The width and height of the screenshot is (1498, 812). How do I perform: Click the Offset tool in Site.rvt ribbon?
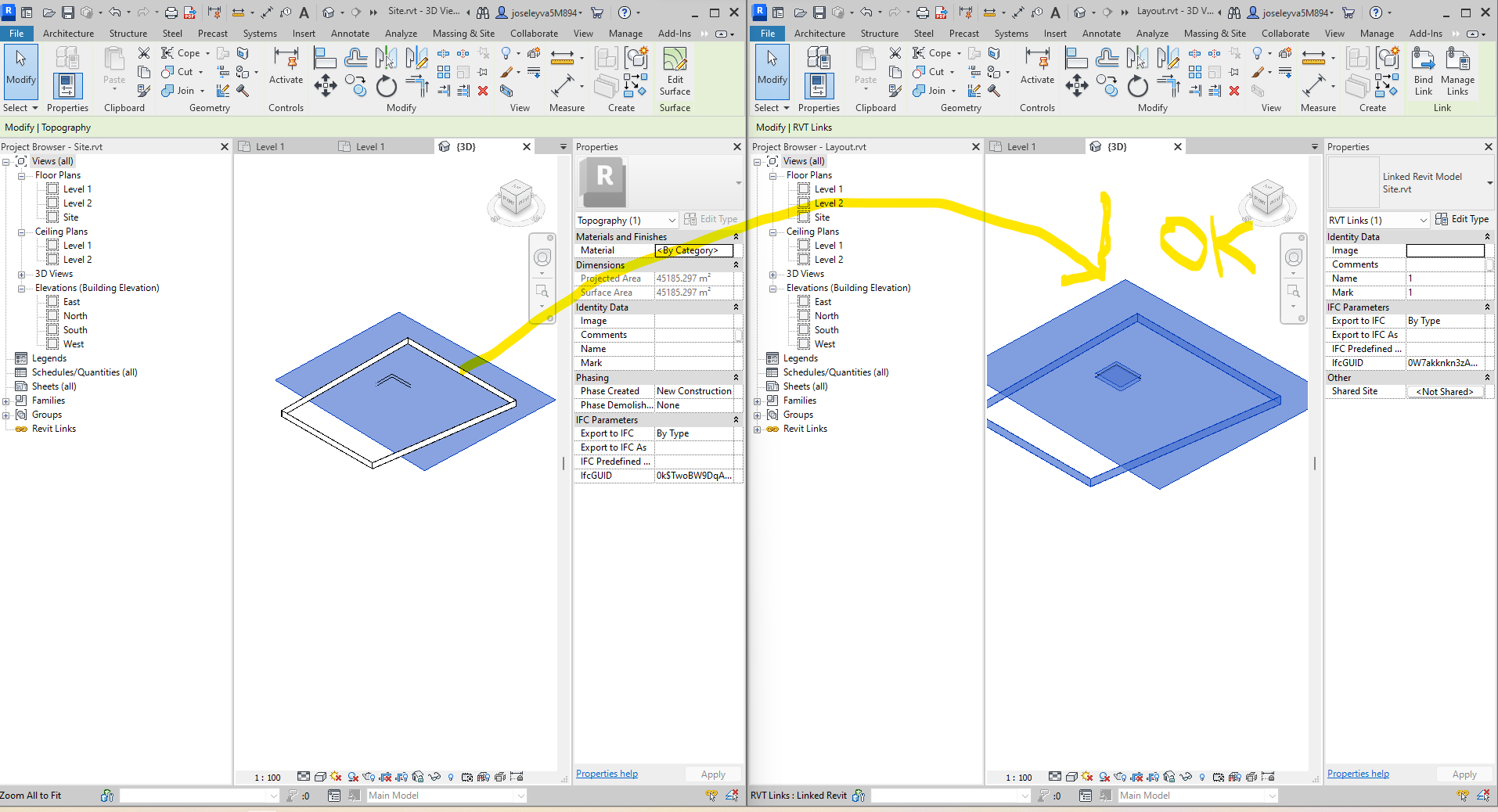point(356,57)
